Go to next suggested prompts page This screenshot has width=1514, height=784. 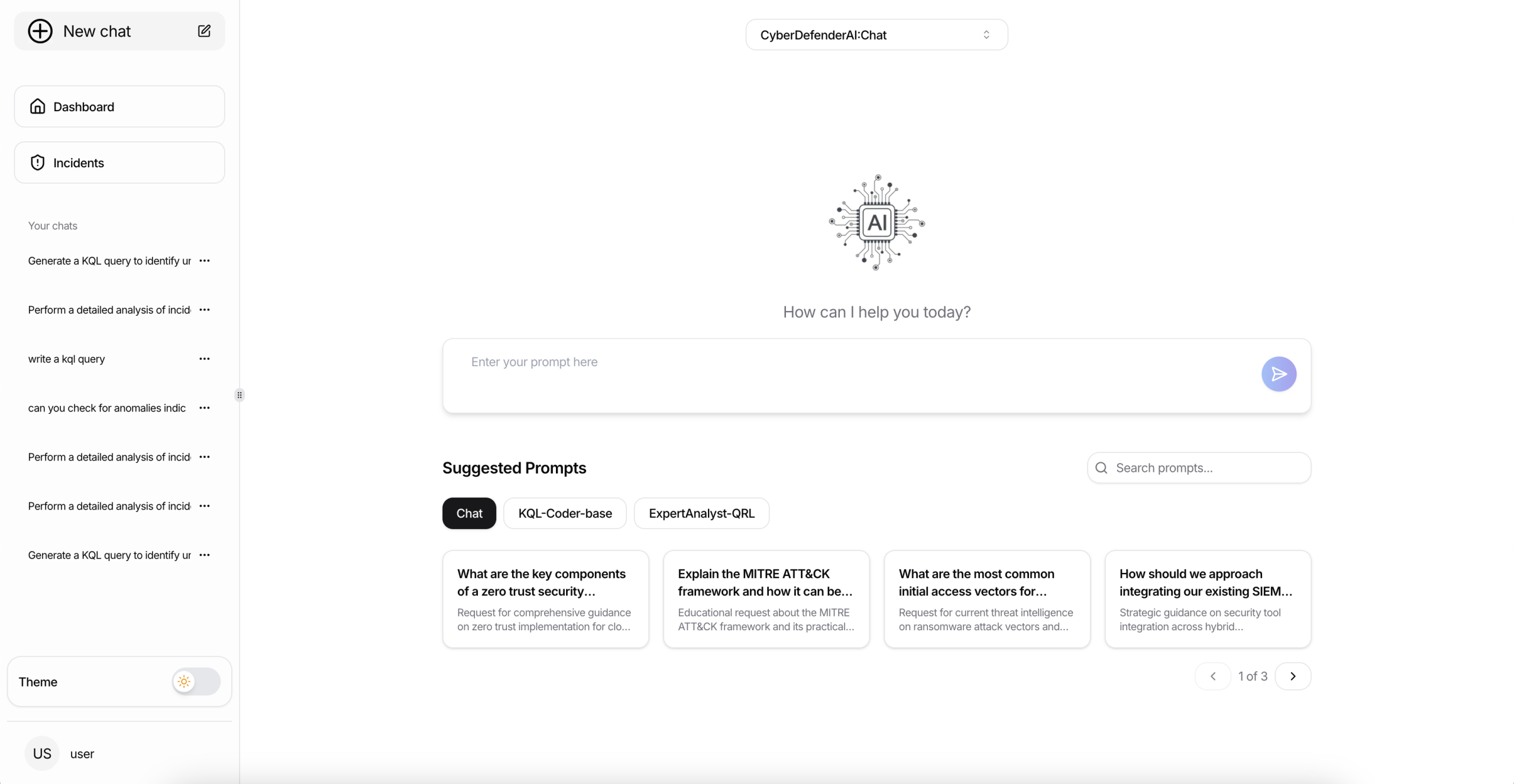point(1293,676)
